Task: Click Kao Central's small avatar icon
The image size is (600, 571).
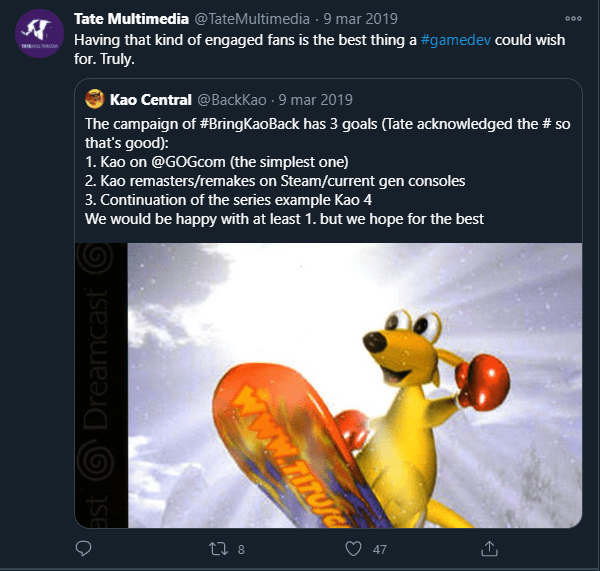Action: pyautogui.click(x=94, y=99)
